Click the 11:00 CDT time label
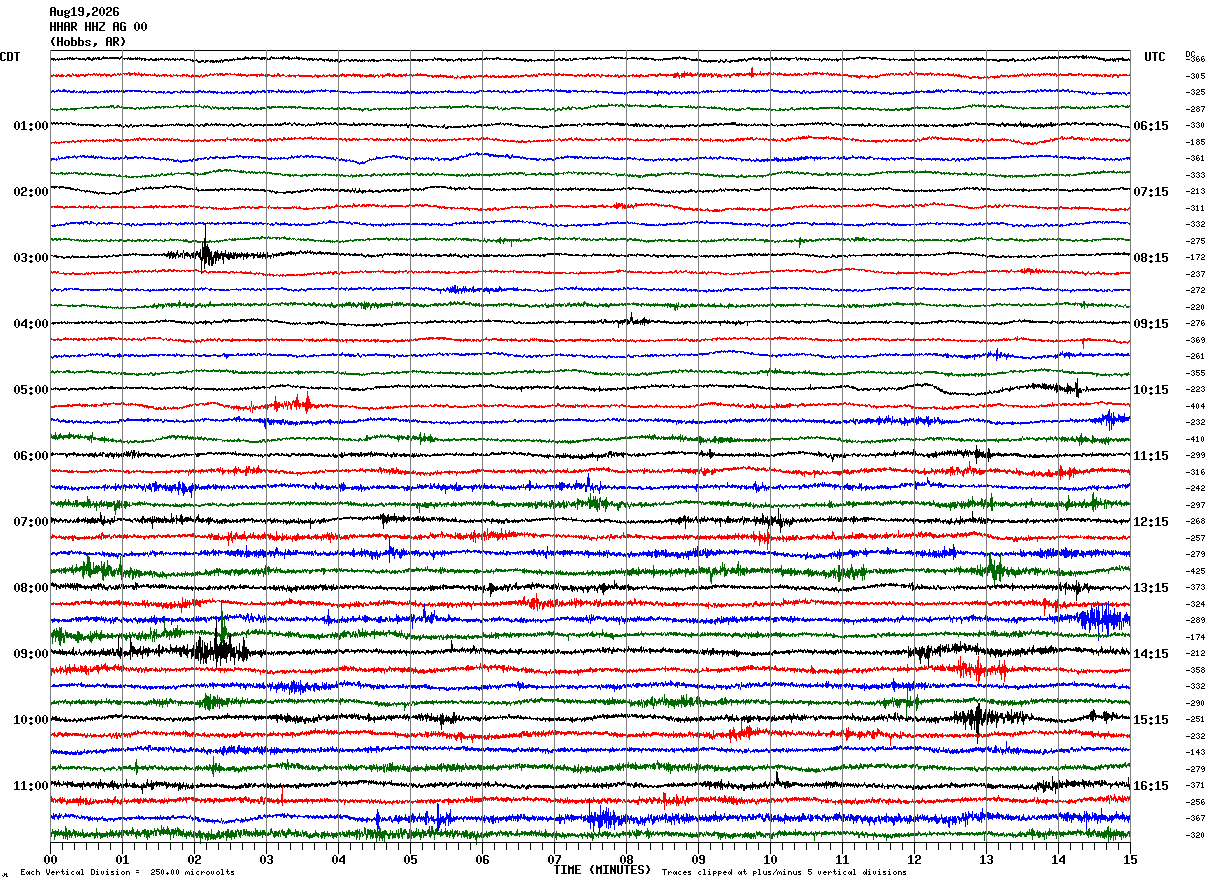Image resolution: width=1210 pixels, height=886 pixels. (31, 786)
